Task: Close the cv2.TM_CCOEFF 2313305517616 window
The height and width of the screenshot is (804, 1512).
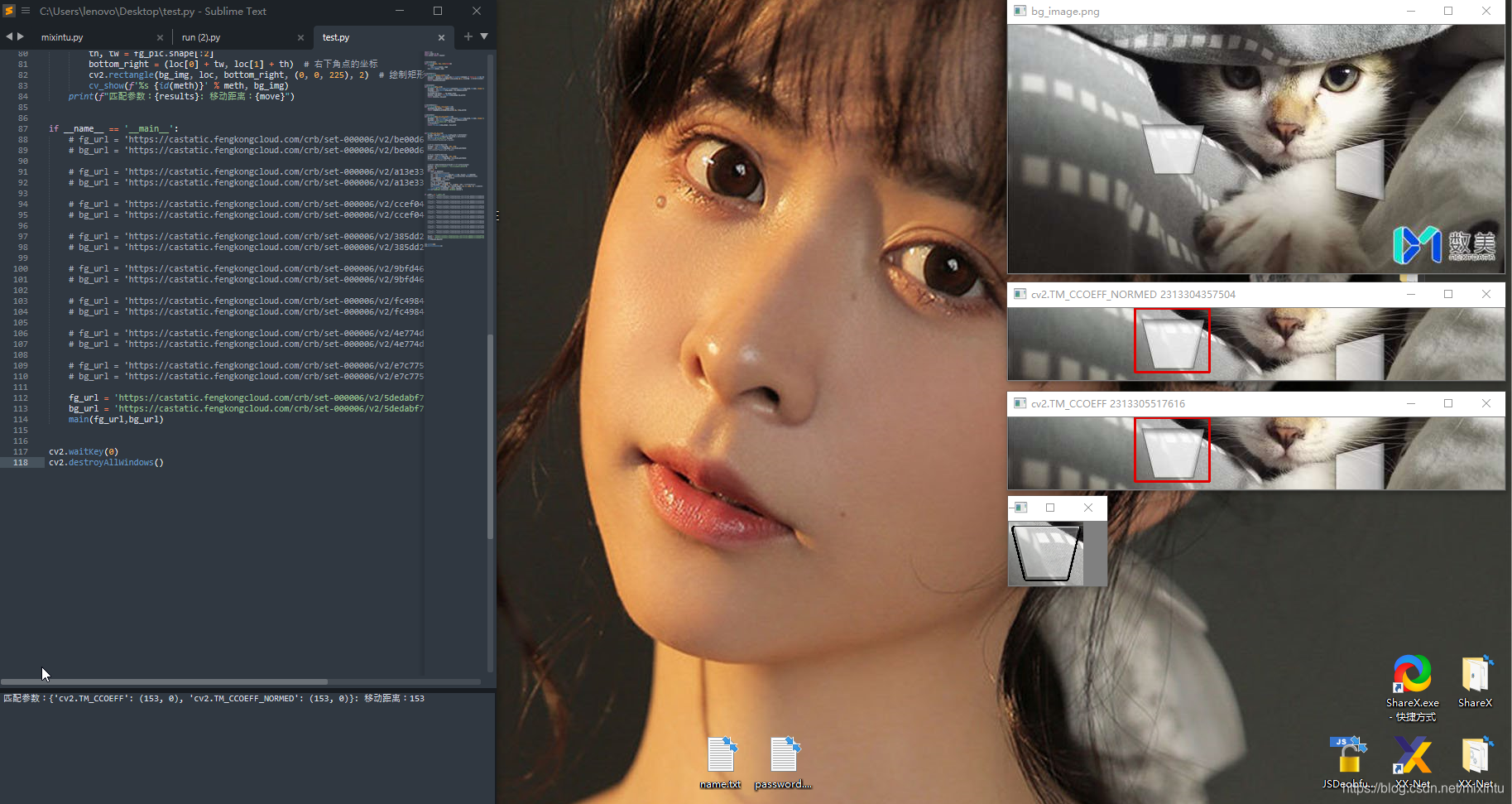Action: tap(1486, 403)
